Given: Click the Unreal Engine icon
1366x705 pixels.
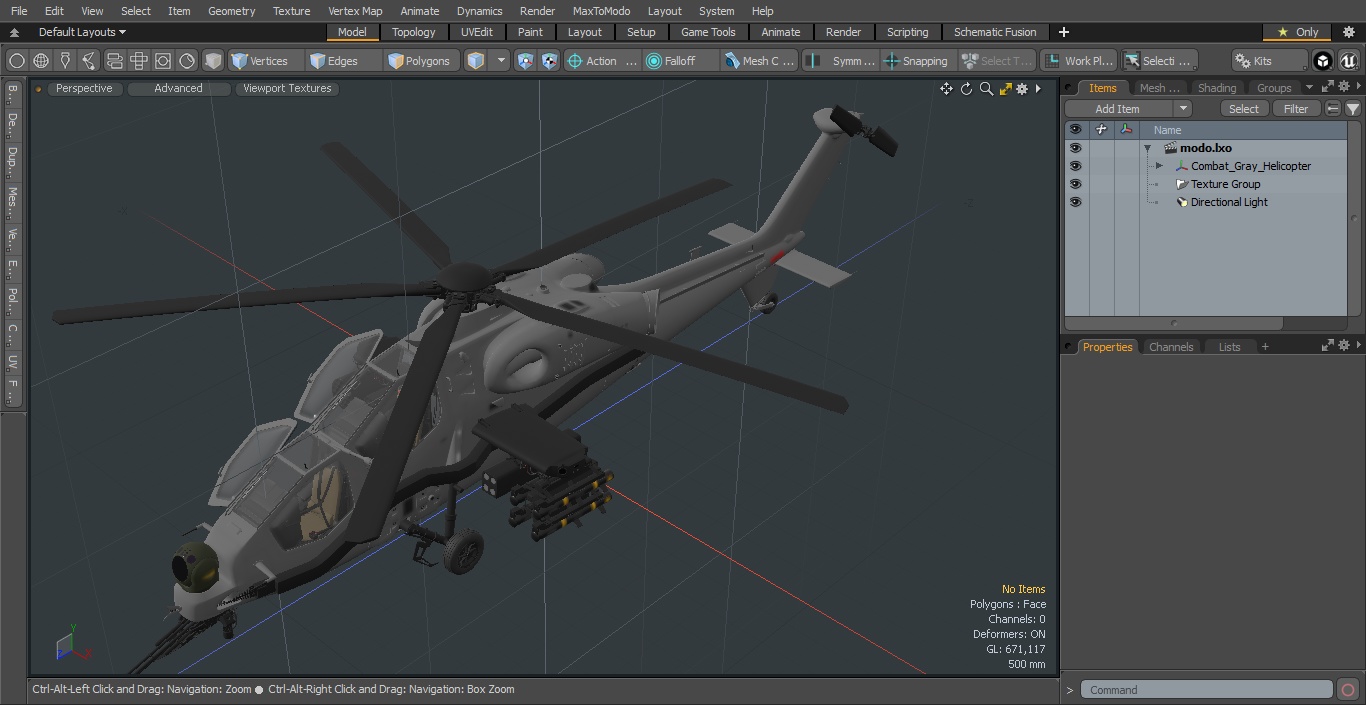Looking at the screenshot, I should (1349, 61).
